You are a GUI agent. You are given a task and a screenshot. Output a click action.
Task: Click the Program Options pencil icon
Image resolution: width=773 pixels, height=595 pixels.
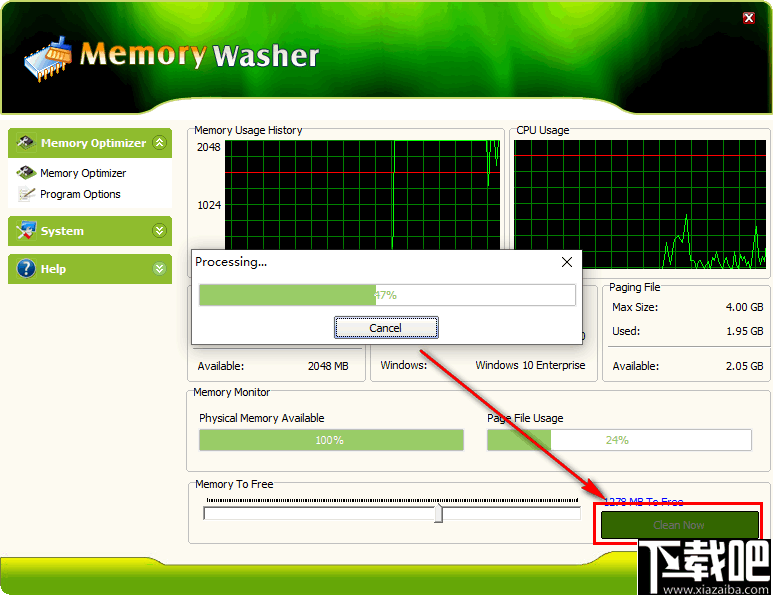pos(26,194)
